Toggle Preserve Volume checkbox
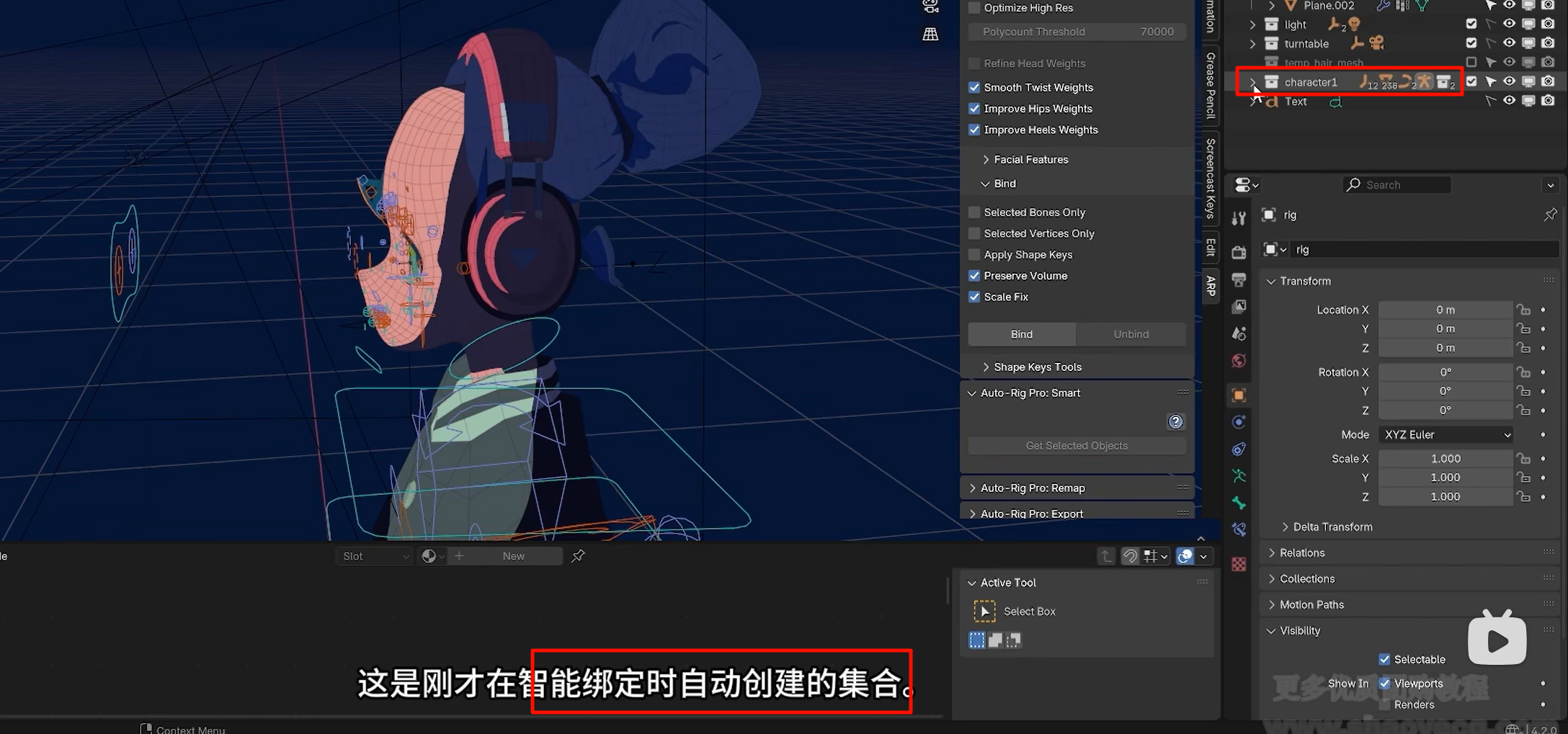The image size is (1568, 734). [974, 276]
